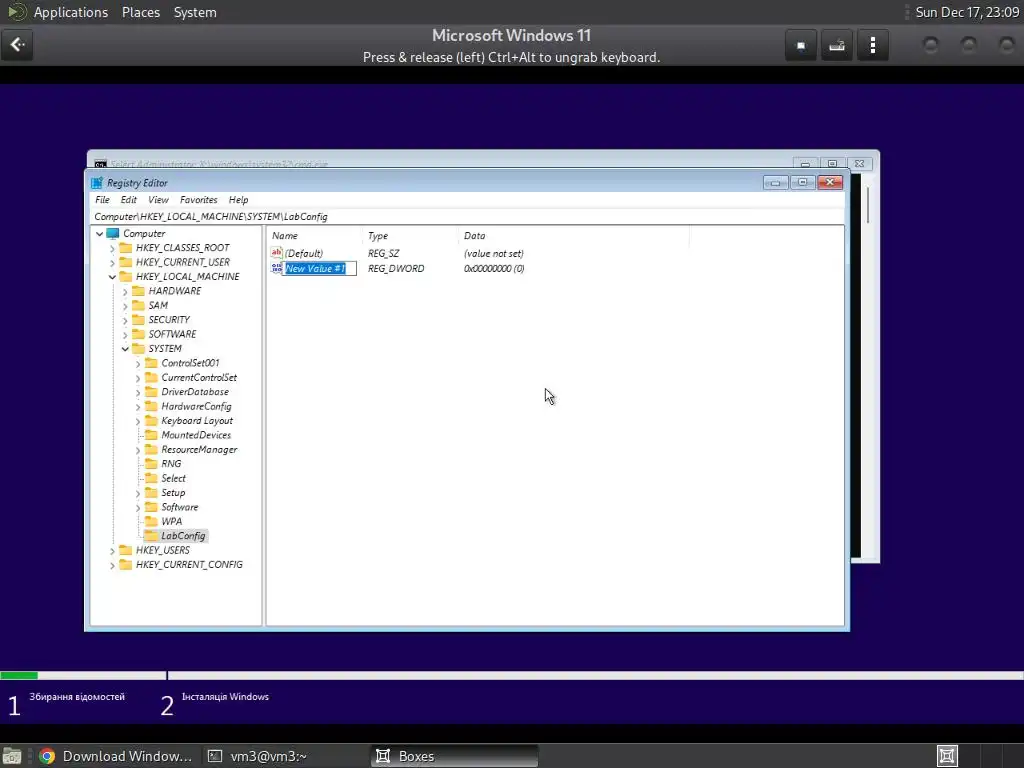Click the REG_DWORD type cell
Screen dimensions: 1024x768
coord(396,268)
